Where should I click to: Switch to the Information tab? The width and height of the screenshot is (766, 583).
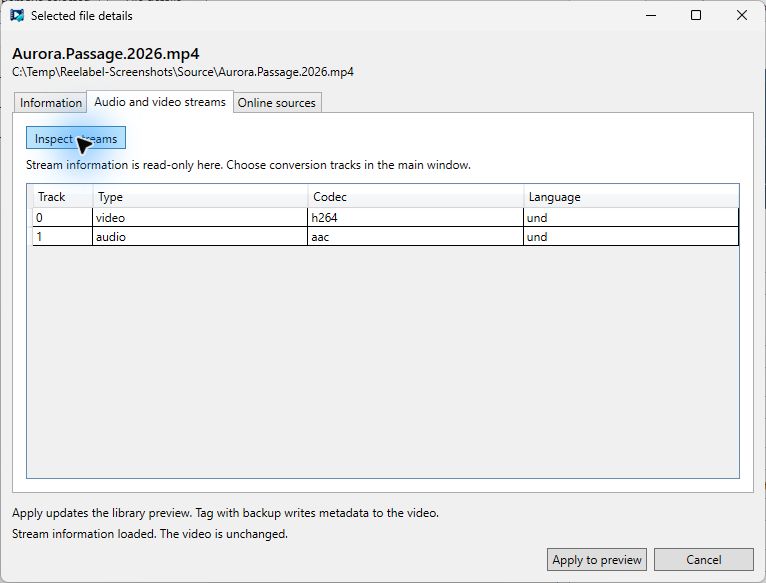click(x=51, y=103)
